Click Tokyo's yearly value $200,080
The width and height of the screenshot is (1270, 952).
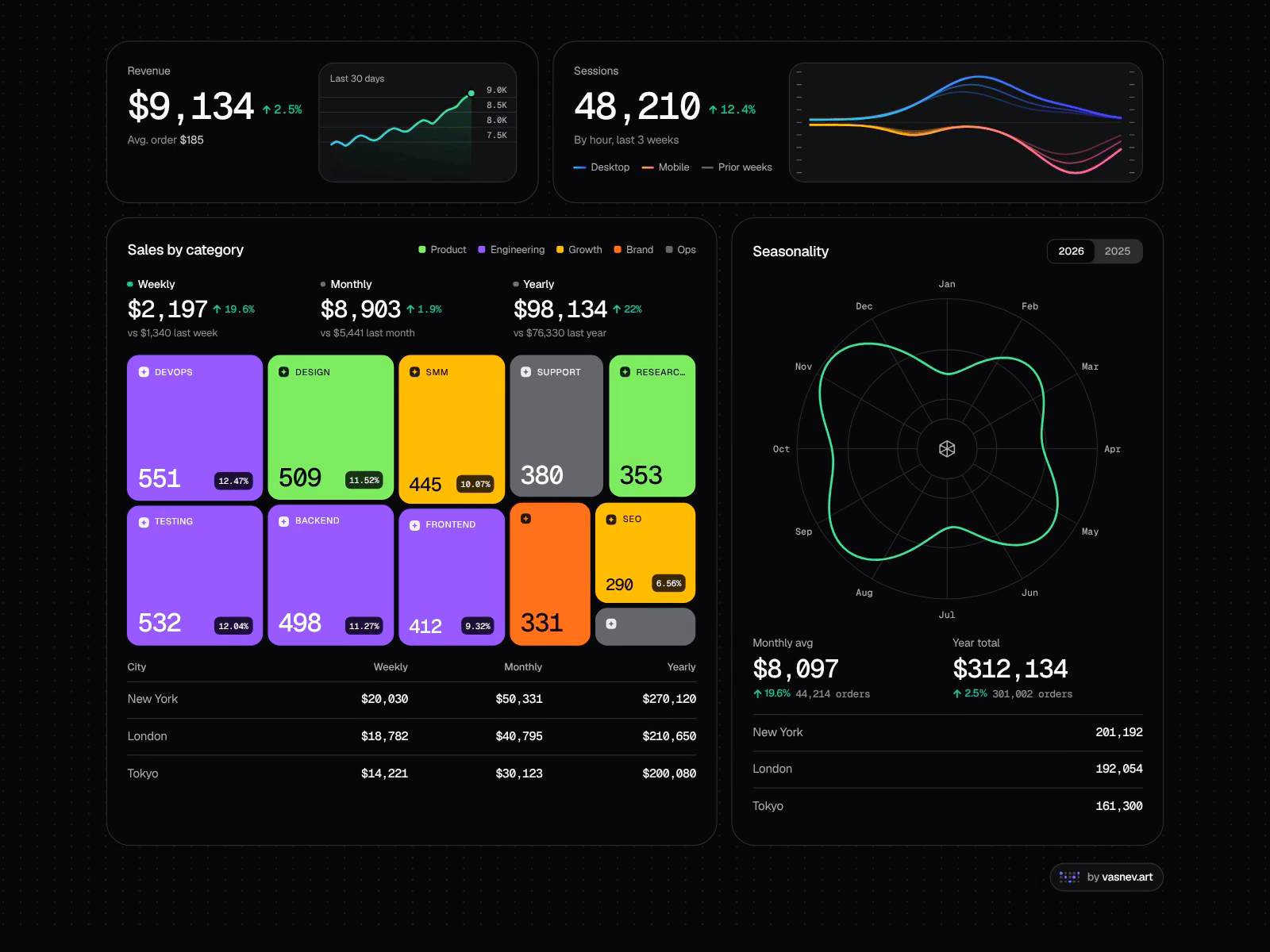click(x=669, y=773)
